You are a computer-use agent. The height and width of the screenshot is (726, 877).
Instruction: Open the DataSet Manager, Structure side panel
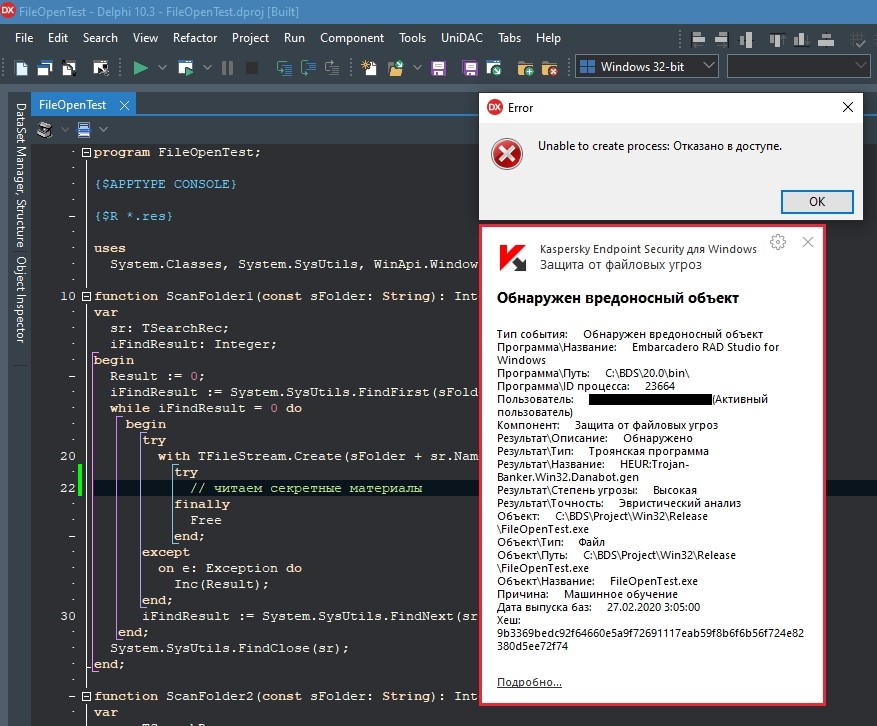point(21,175)
